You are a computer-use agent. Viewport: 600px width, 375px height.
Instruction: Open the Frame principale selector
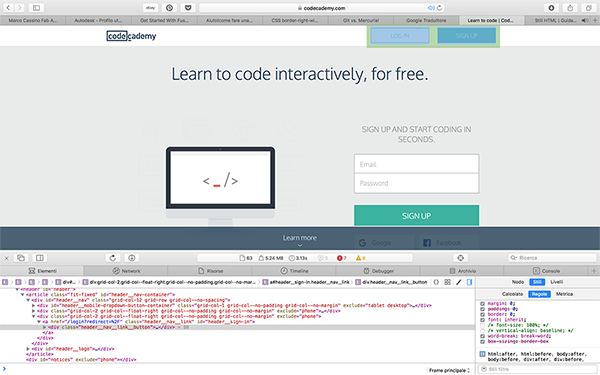coord(449,370)
